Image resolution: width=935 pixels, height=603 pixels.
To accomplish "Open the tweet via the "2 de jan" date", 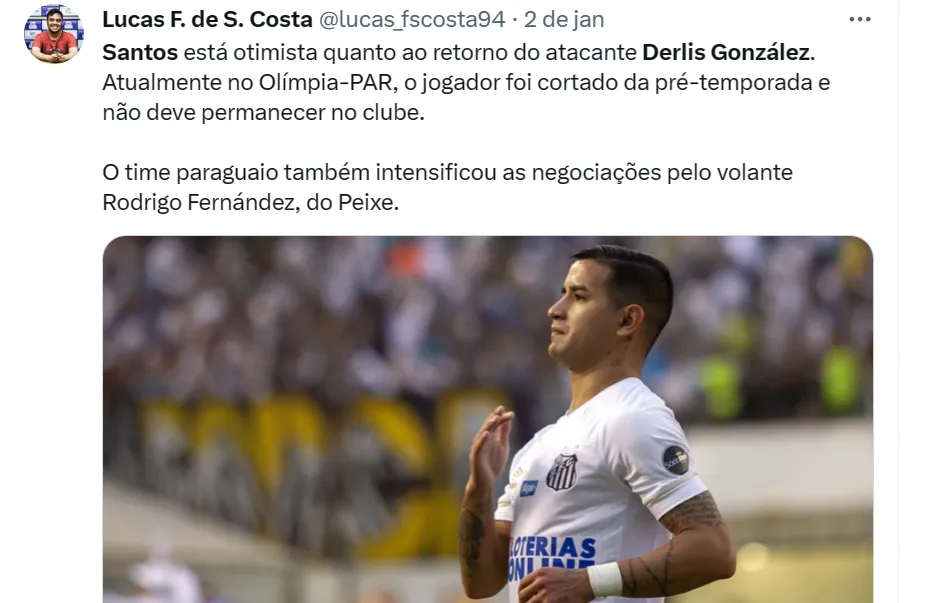I will point(564,20).
